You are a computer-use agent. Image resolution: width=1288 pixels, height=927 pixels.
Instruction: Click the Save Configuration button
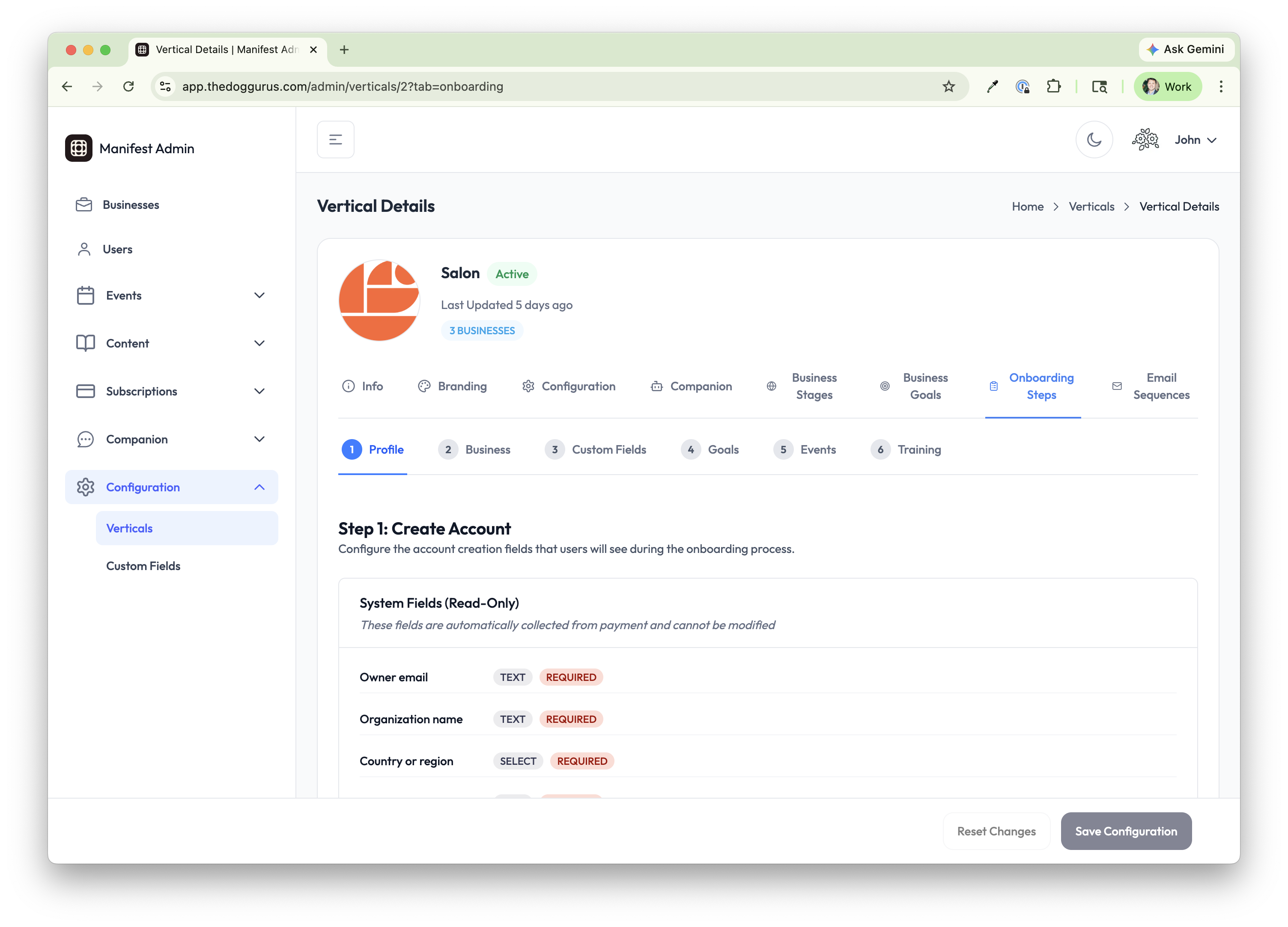(x=1126, y=831)
